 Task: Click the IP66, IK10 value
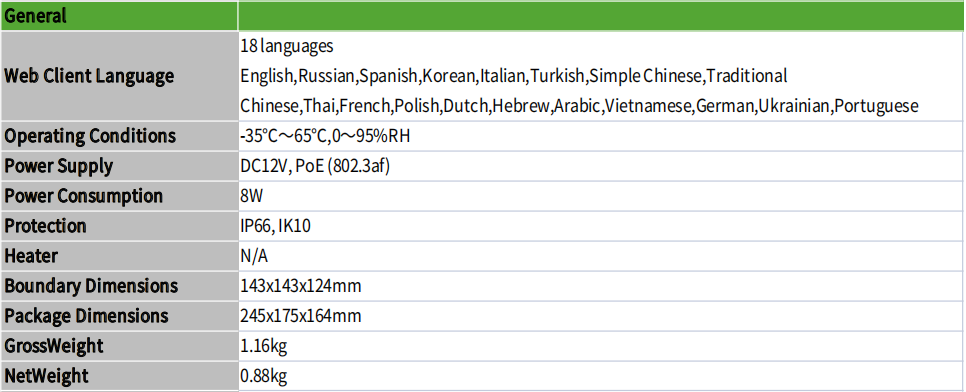[x=275, y=226]
